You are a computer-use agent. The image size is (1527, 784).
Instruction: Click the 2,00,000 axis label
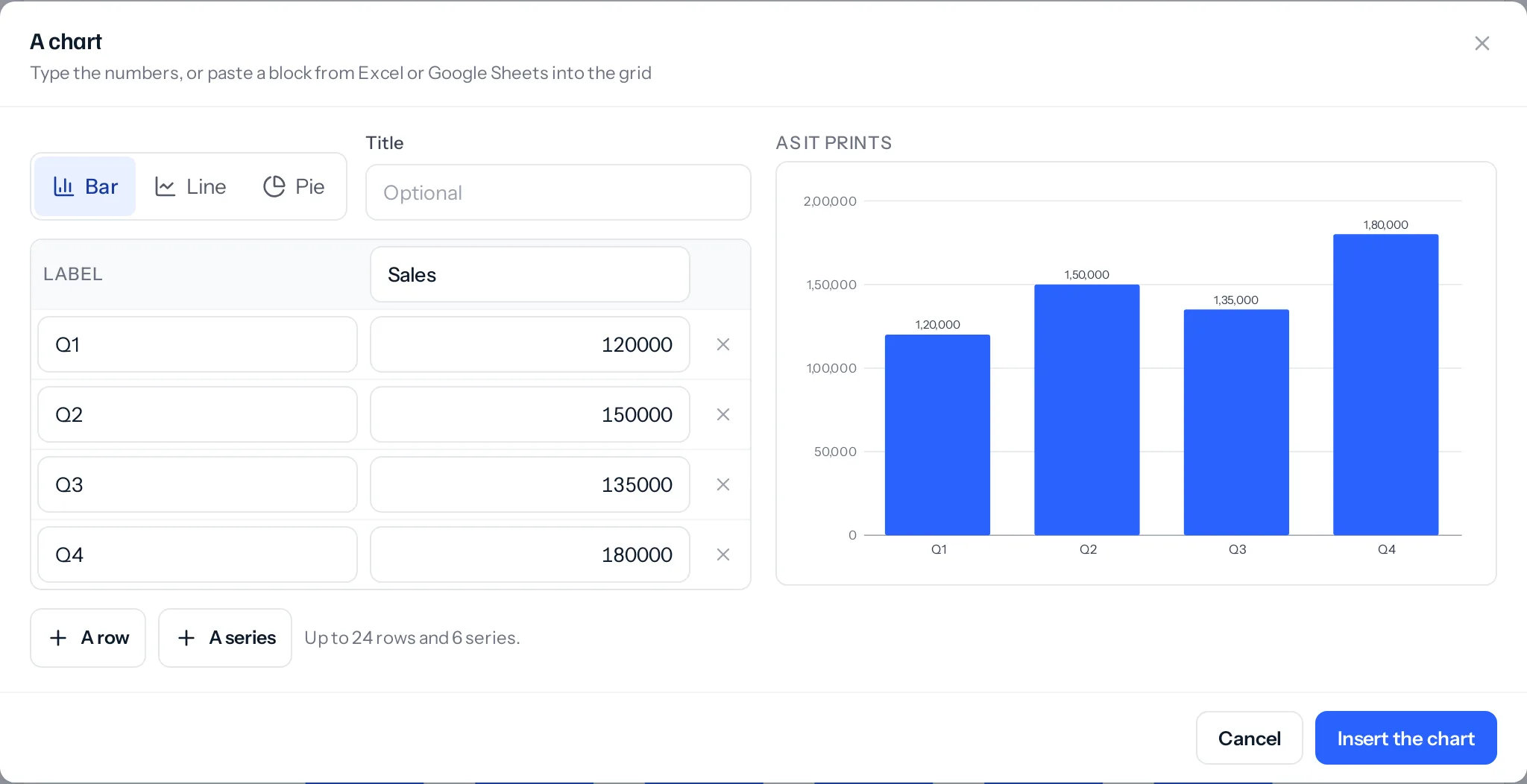click(830, 201)
